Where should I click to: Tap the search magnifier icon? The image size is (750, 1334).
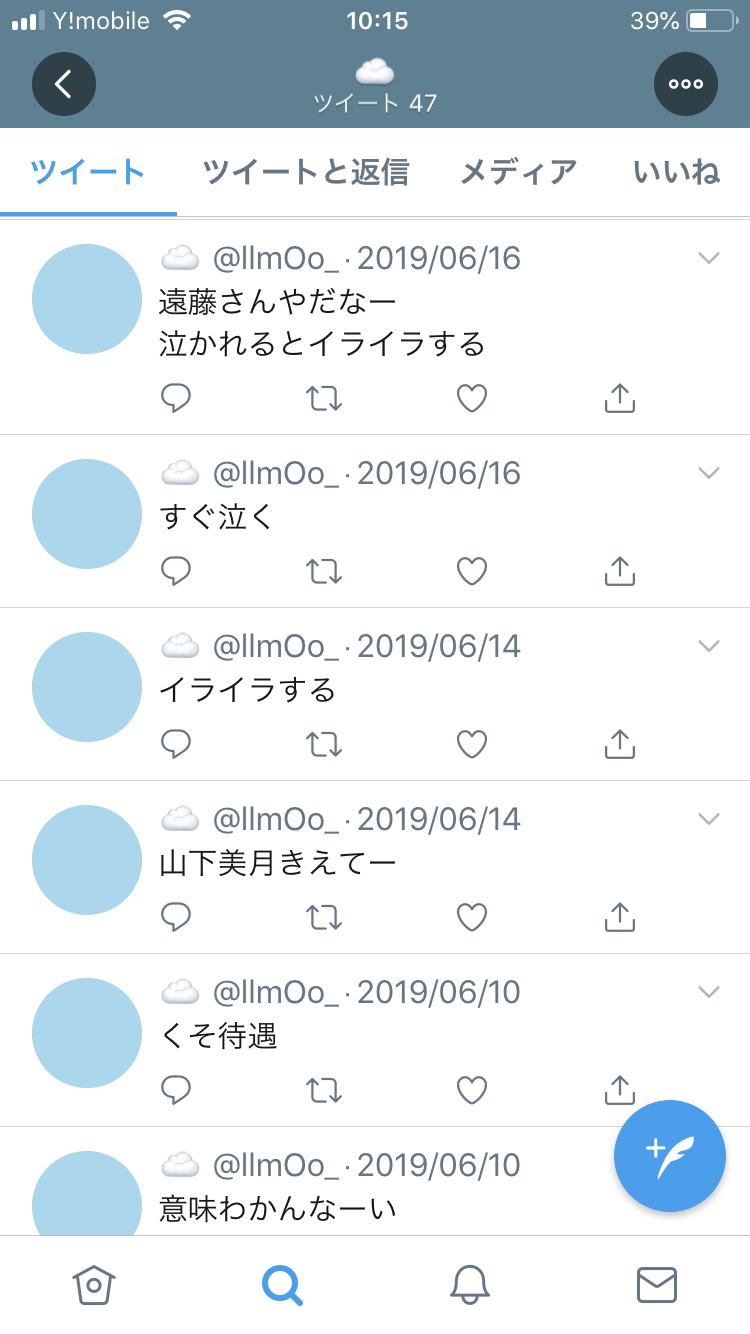point(282,1284)
